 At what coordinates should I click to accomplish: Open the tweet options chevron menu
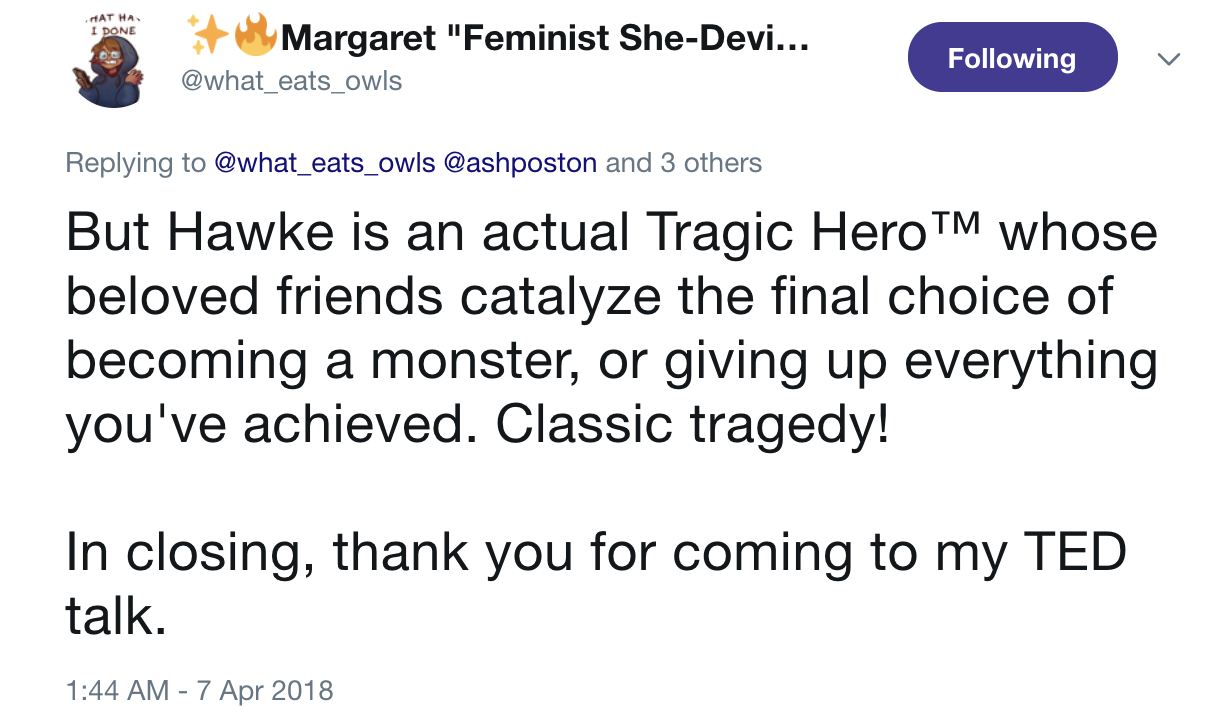click(1167, 59)
